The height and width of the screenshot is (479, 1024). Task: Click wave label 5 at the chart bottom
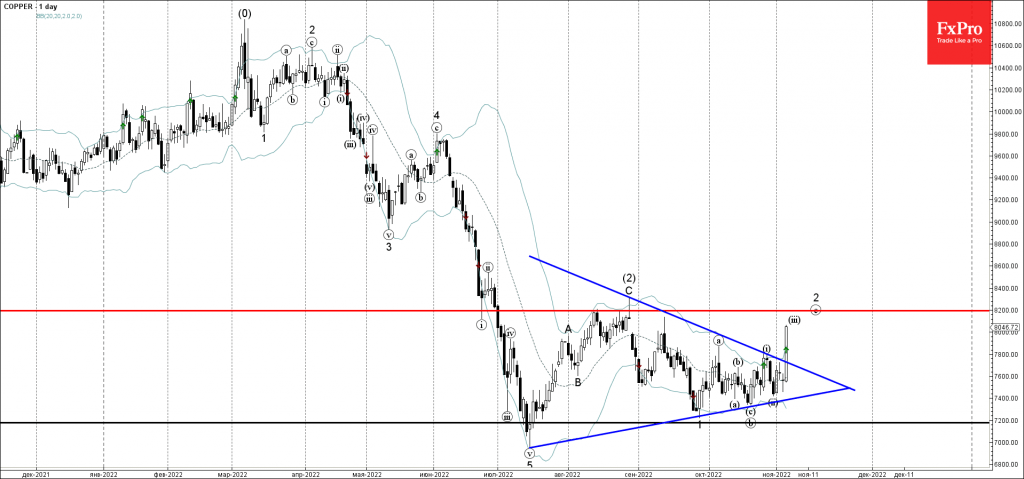click(x=529, y=464)
